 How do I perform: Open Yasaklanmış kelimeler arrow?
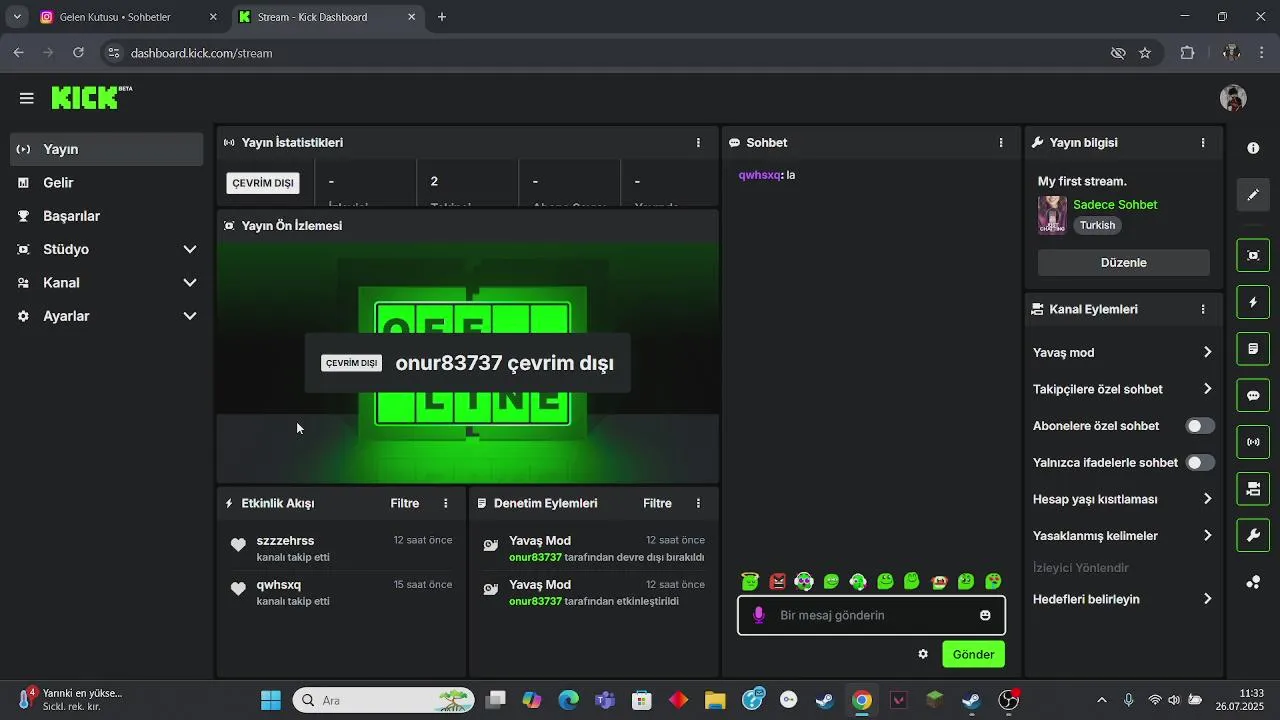point(1207,536)
